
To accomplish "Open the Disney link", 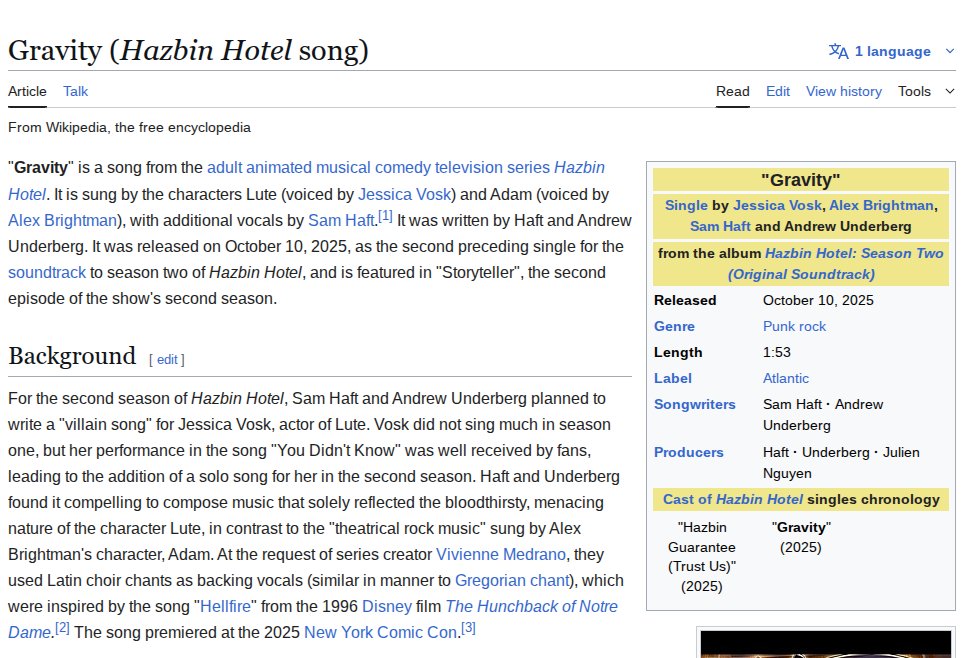I will coord(387,606).
